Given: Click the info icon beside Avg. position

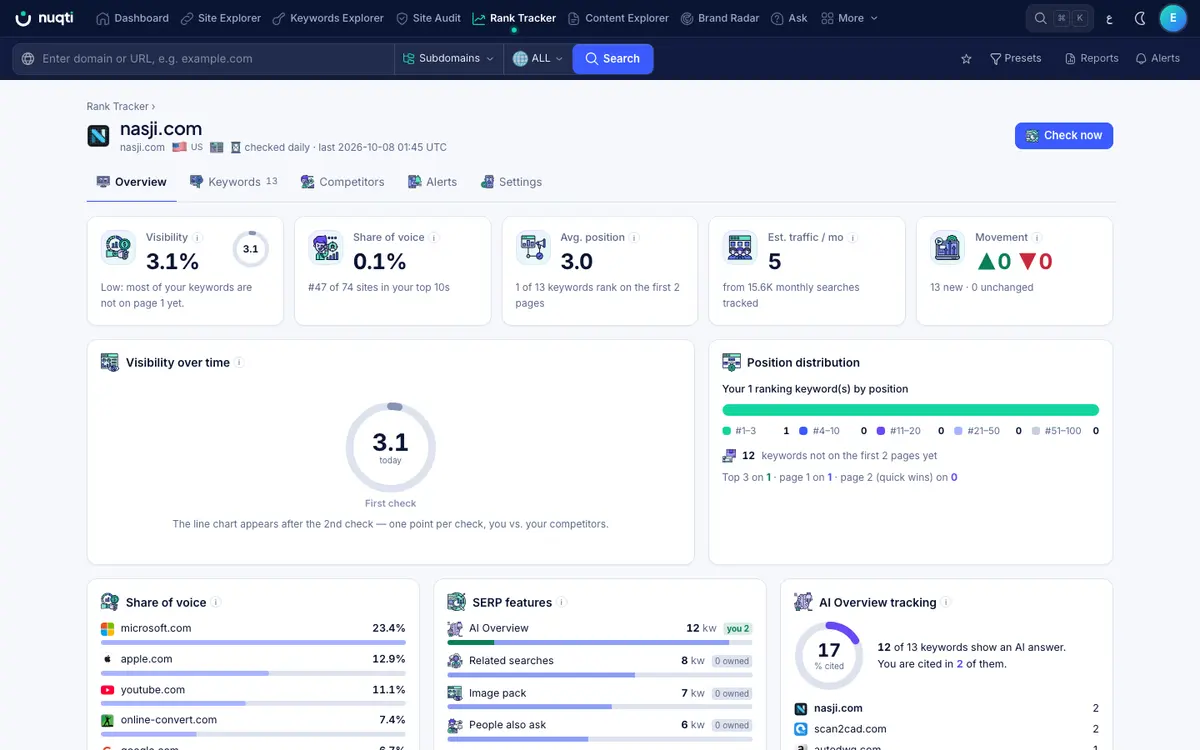Looking at the screenshot, I should (x=634, y=238).
